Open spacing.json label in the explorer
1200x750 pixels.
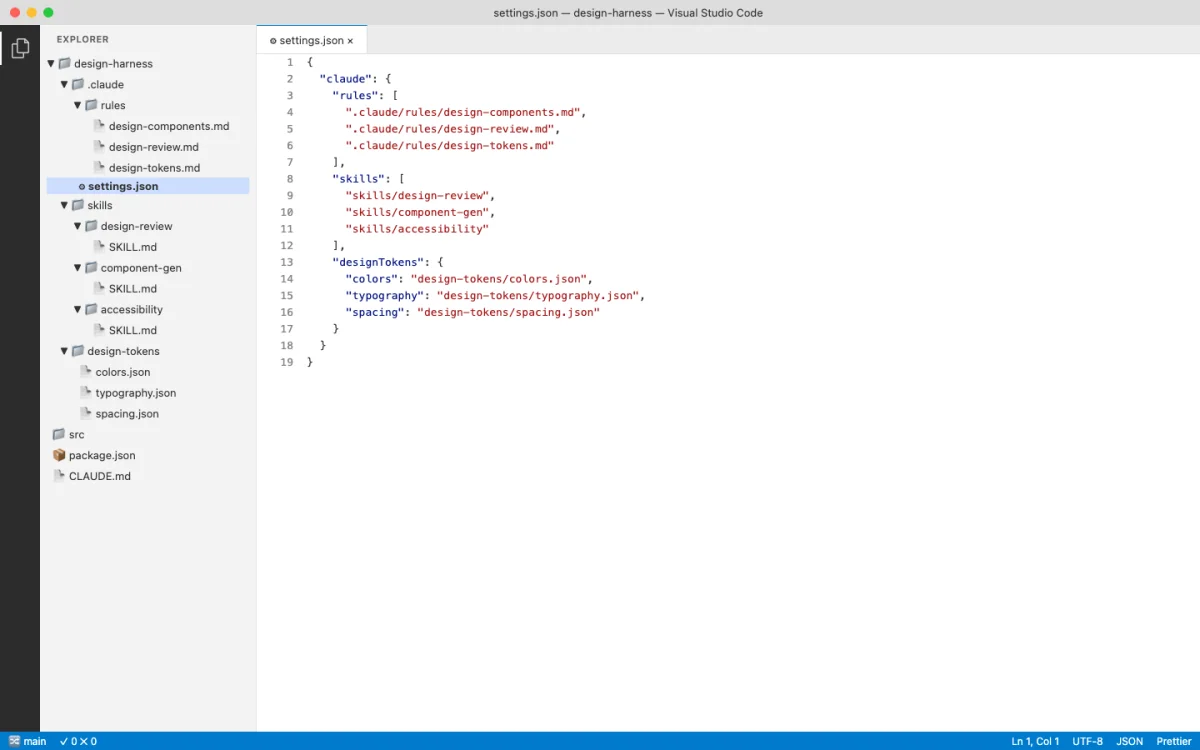pos(127,414)
